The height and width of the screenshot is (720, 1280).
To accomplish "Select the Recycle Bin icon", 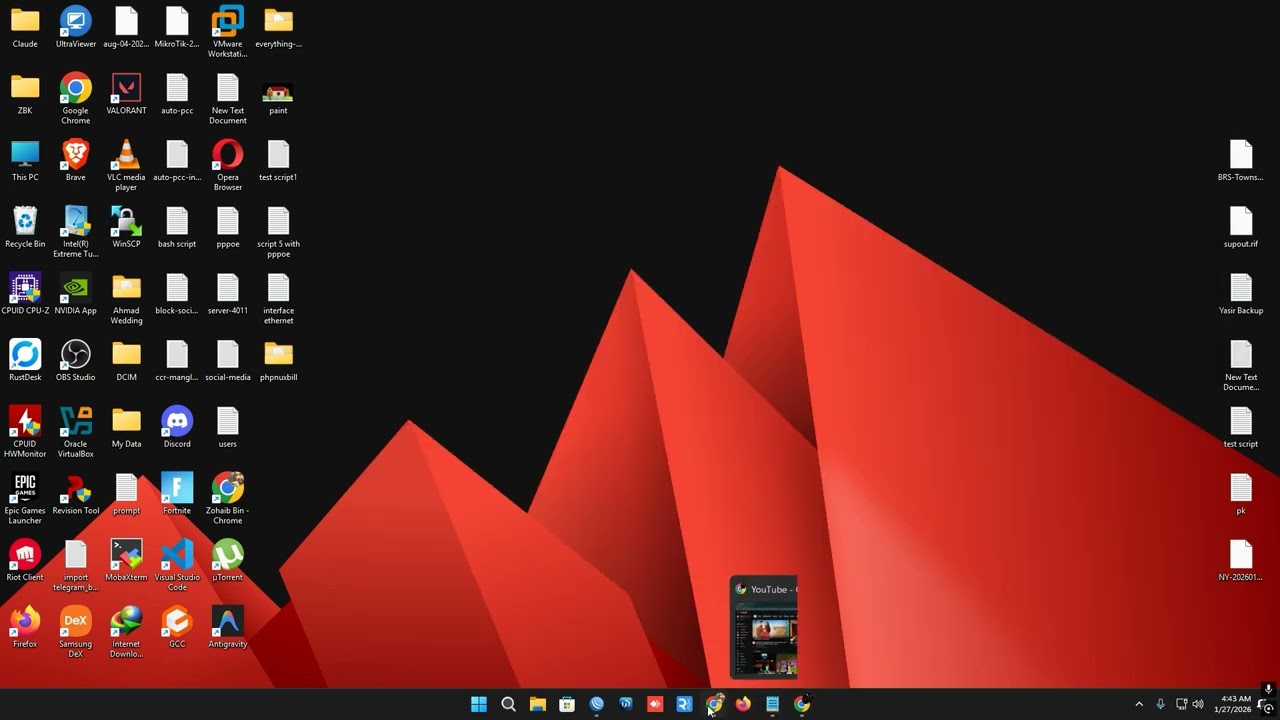I will 25,228.
